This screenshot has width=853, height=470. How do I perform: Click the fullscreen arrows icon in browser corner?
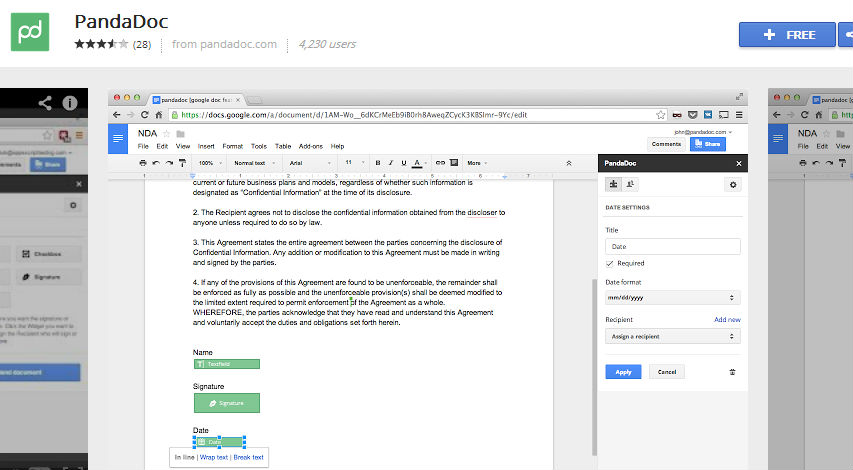pyautogui.click(x=739, y=96)
